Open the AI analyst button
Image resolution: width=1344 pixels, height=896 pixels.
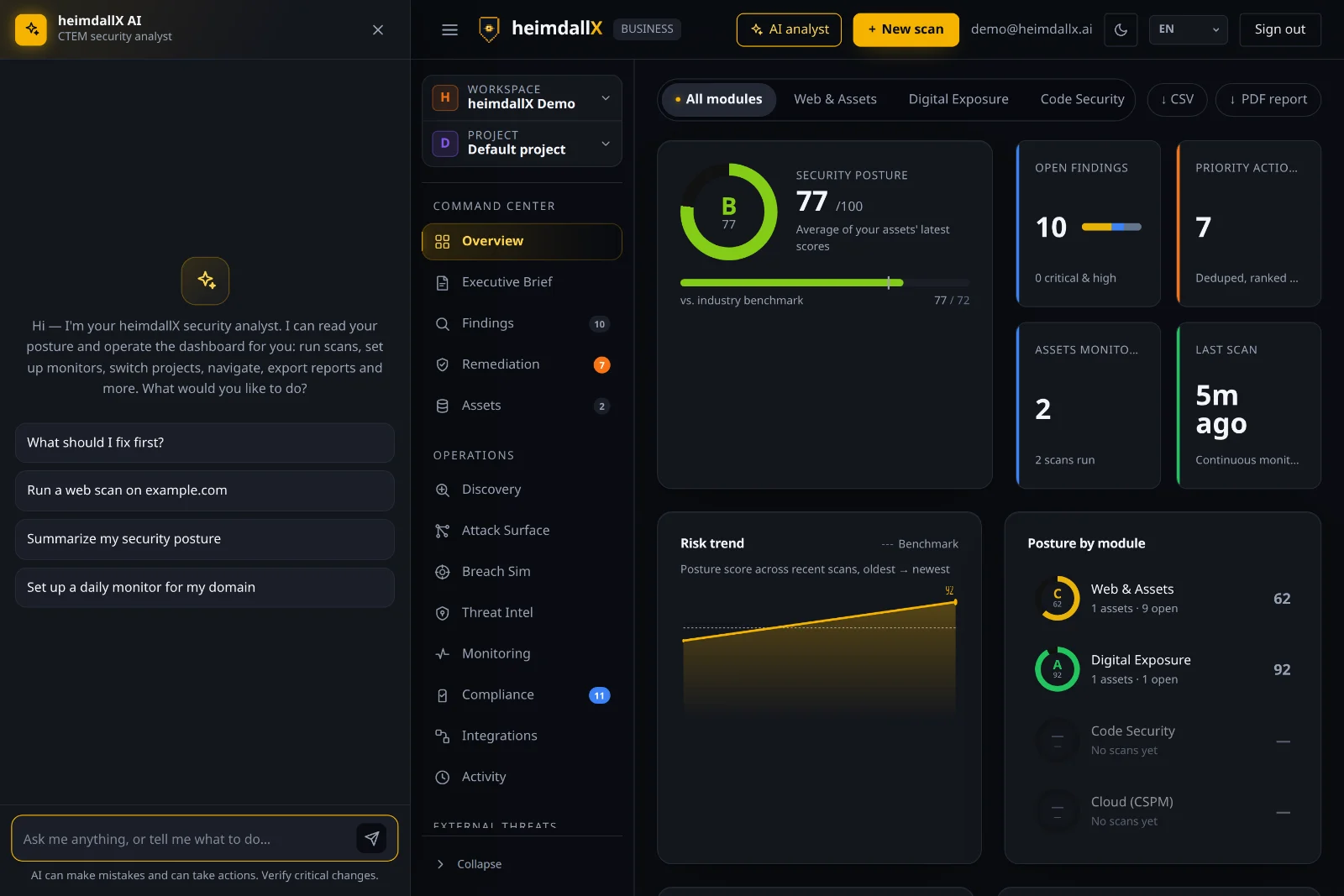(x=789, y=29)
